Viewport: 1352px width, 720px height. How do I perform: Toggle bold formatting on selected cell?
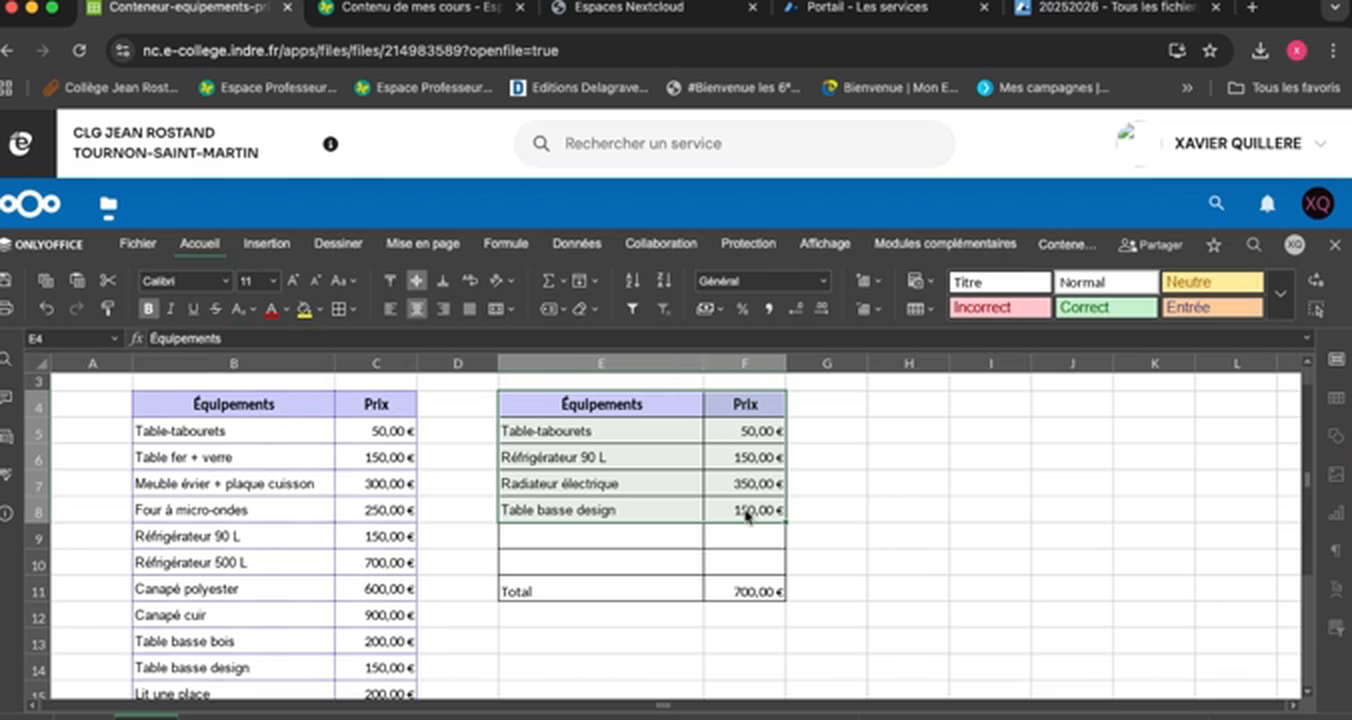[x=148, y=308]
